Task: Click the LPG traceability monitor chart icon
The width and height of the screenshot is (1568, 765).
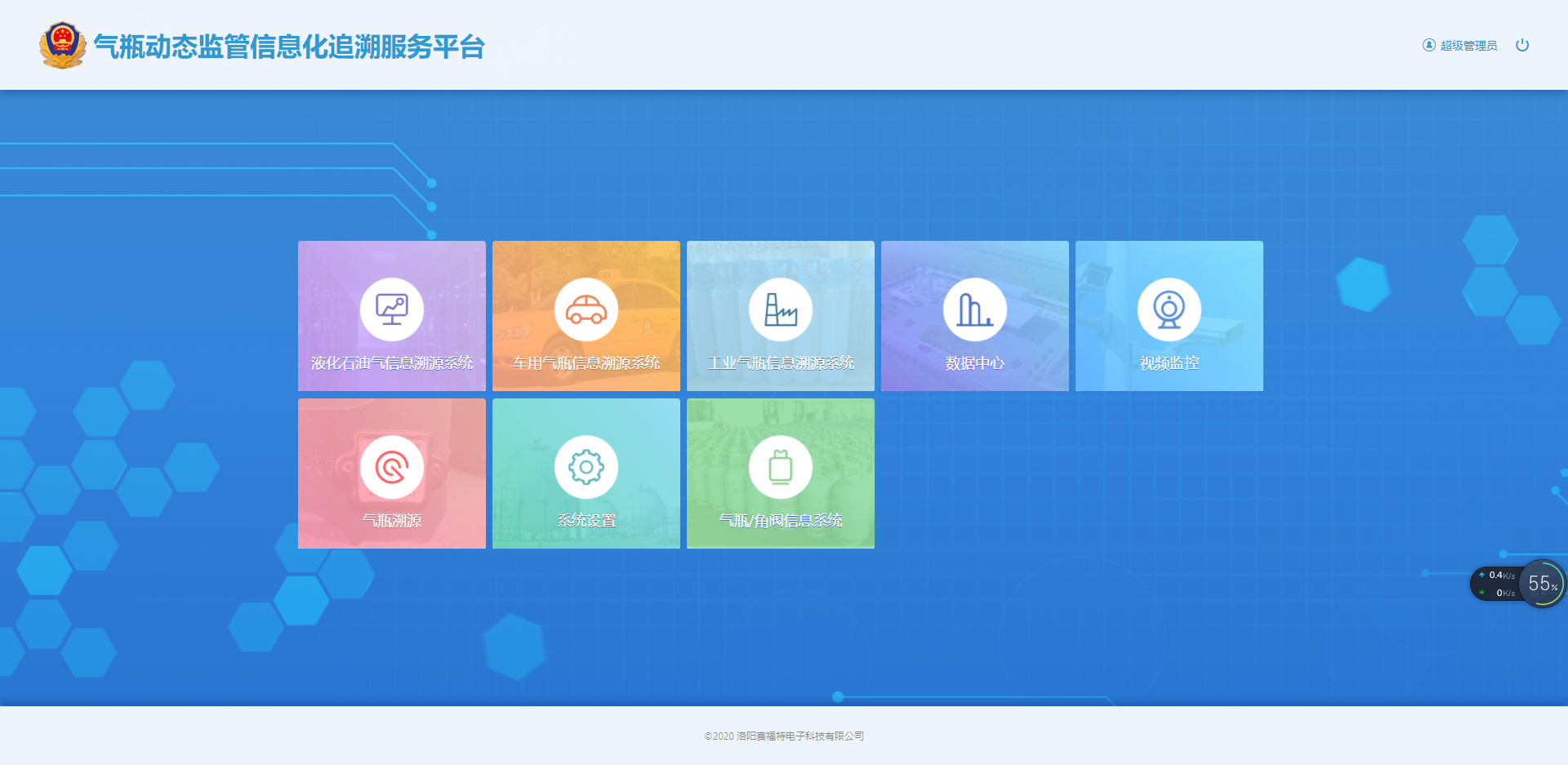Action: pyautogui.click(x=392, y=309)
